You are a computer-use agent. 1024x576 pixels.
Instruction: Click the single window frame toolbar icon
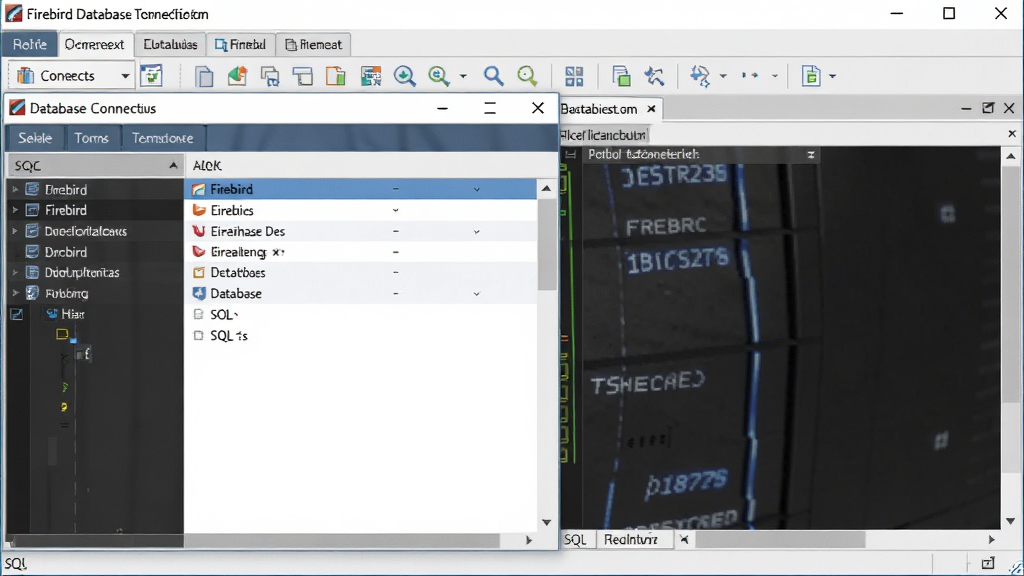coord(303,76)
